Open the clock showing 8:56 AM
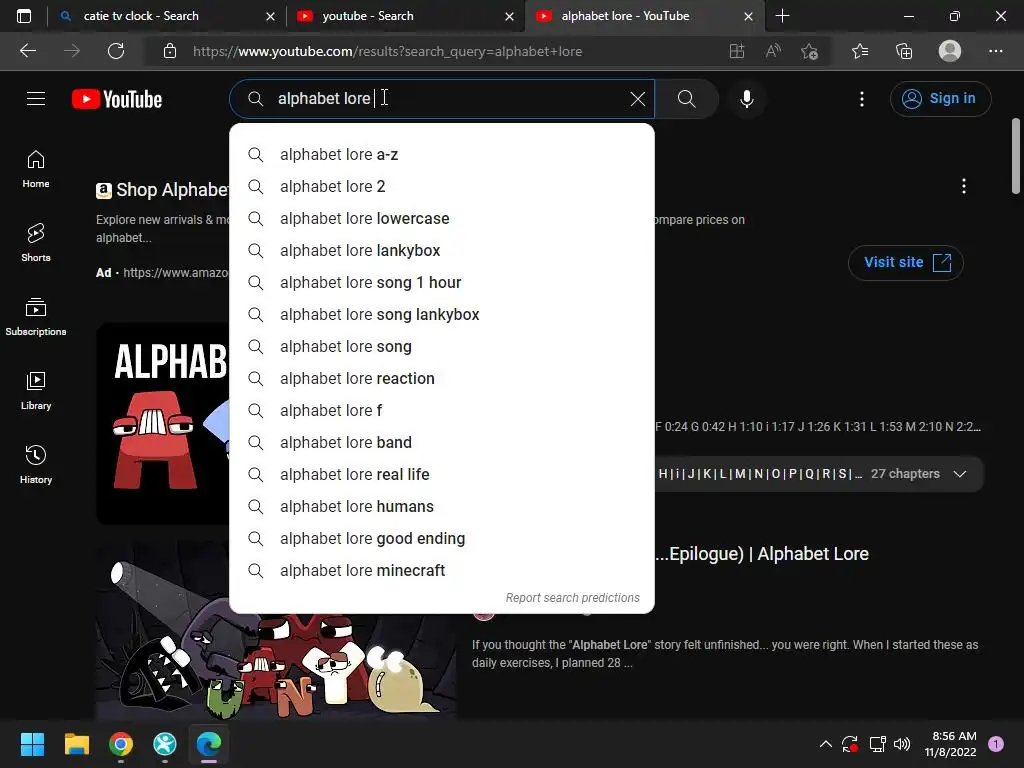1024x768 pixels. coord(951,744)
